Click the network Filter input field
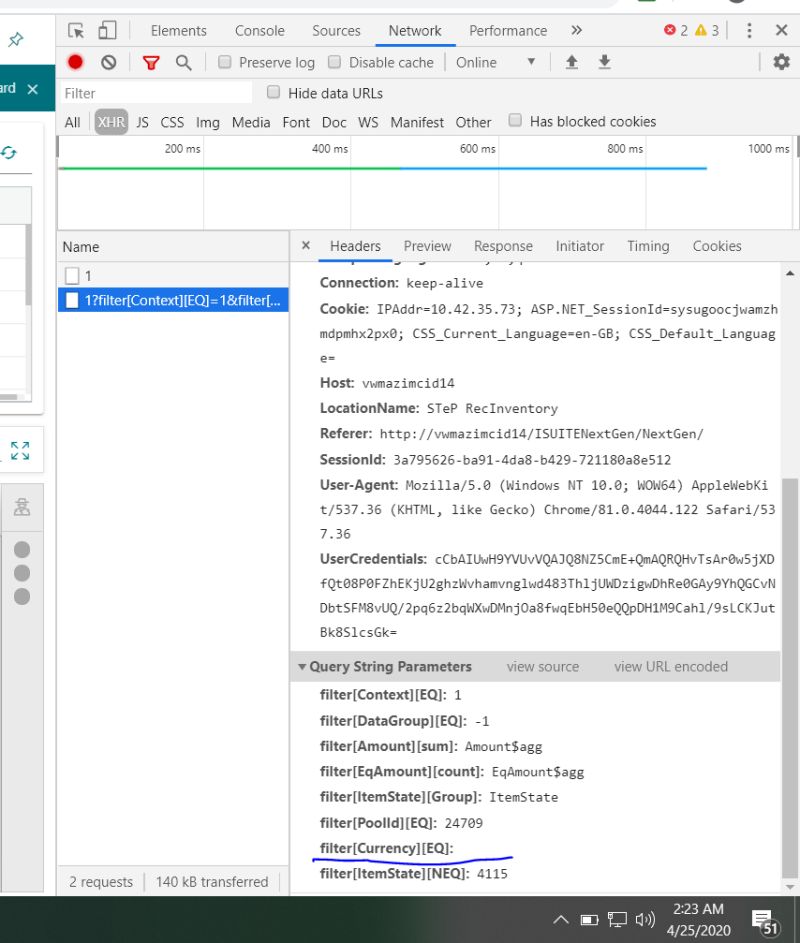The image size is (800, 943). 150,91
